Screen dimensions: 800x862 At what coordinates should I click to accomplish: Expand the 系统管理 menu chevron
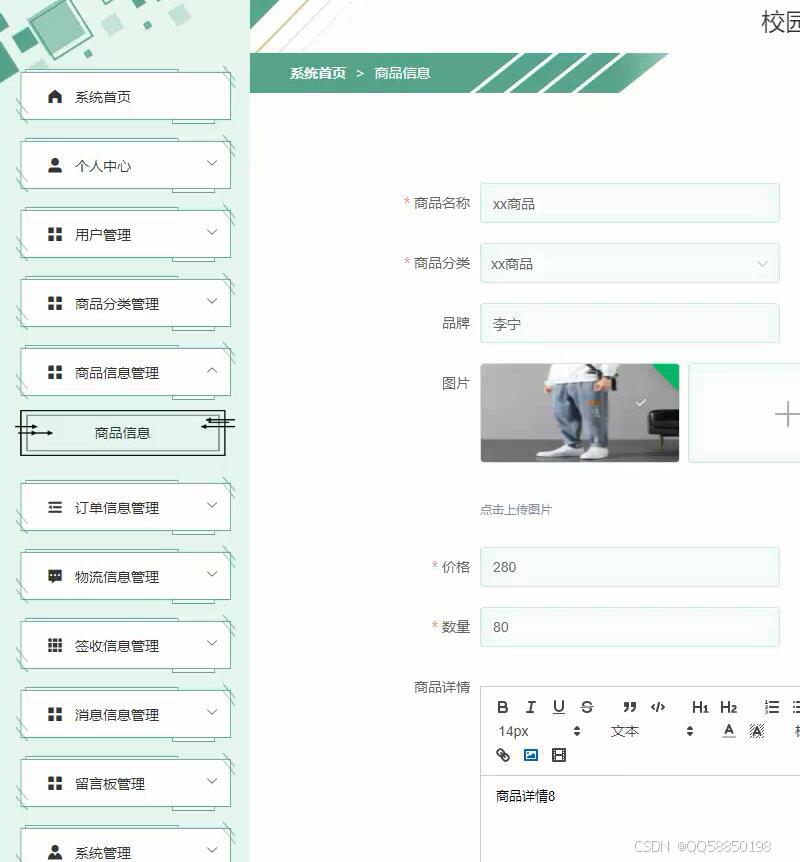[x=212, y=849]
